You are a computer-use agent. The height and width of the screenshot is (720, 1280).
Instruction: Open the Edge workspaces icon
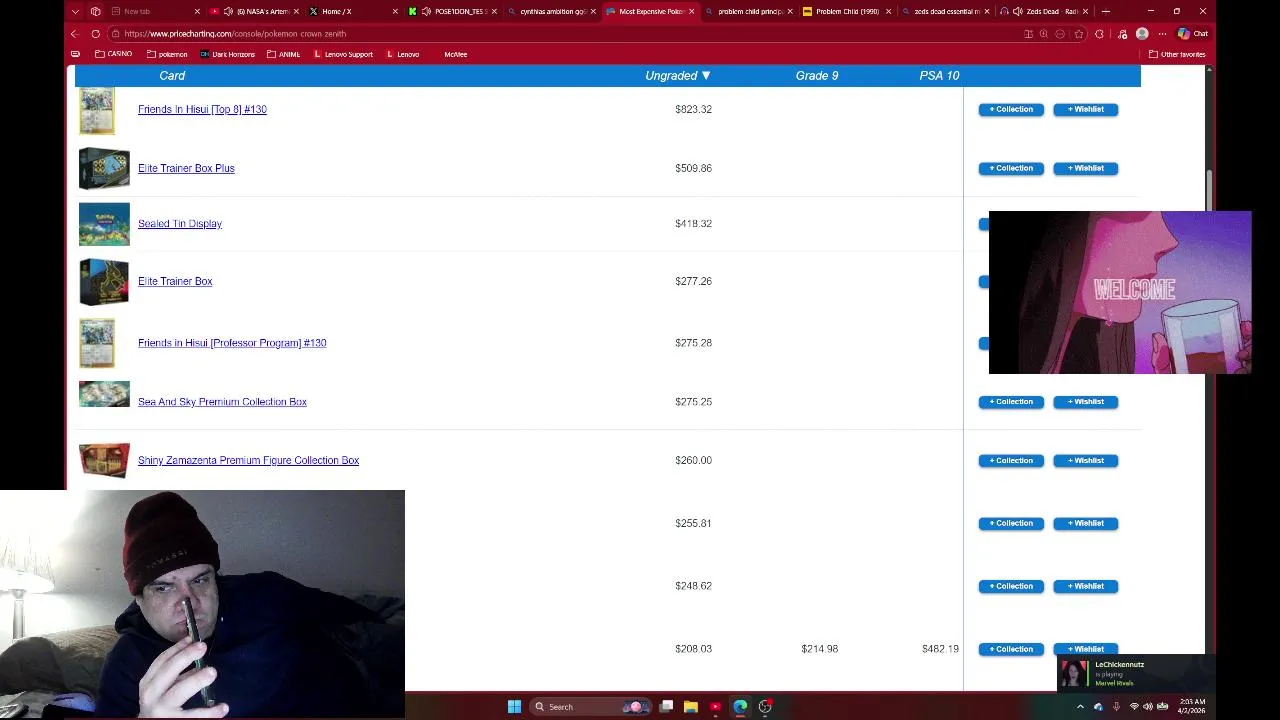point(96,11)
